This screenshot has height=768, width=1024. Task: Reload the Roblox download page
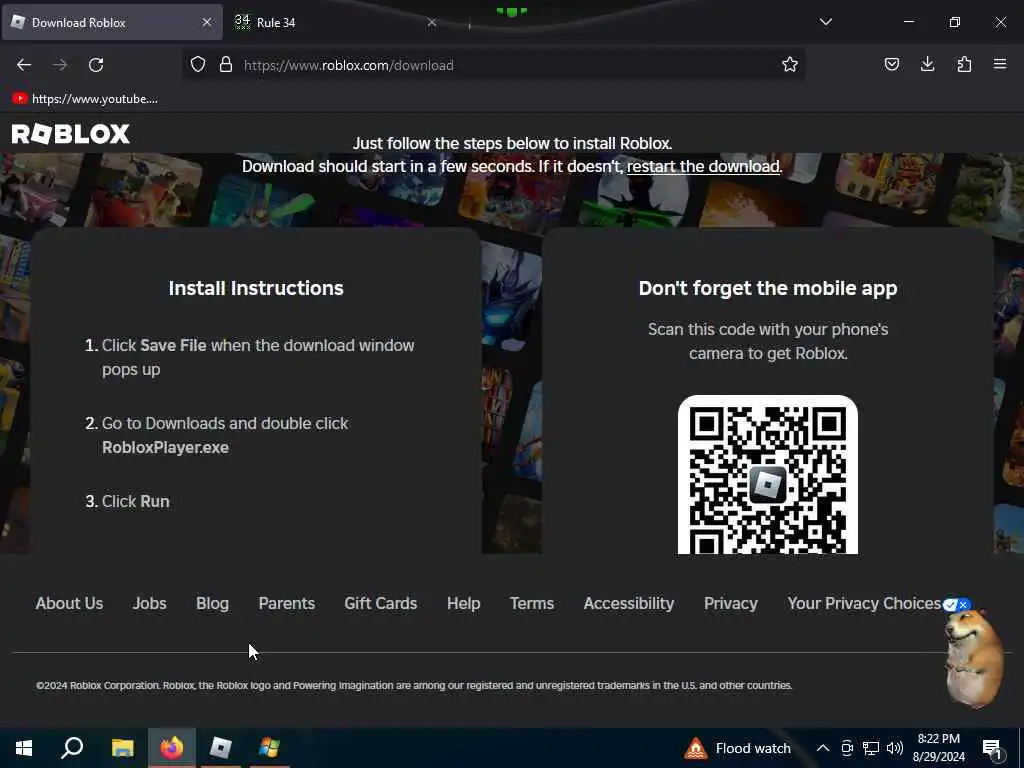pos(96,65)
